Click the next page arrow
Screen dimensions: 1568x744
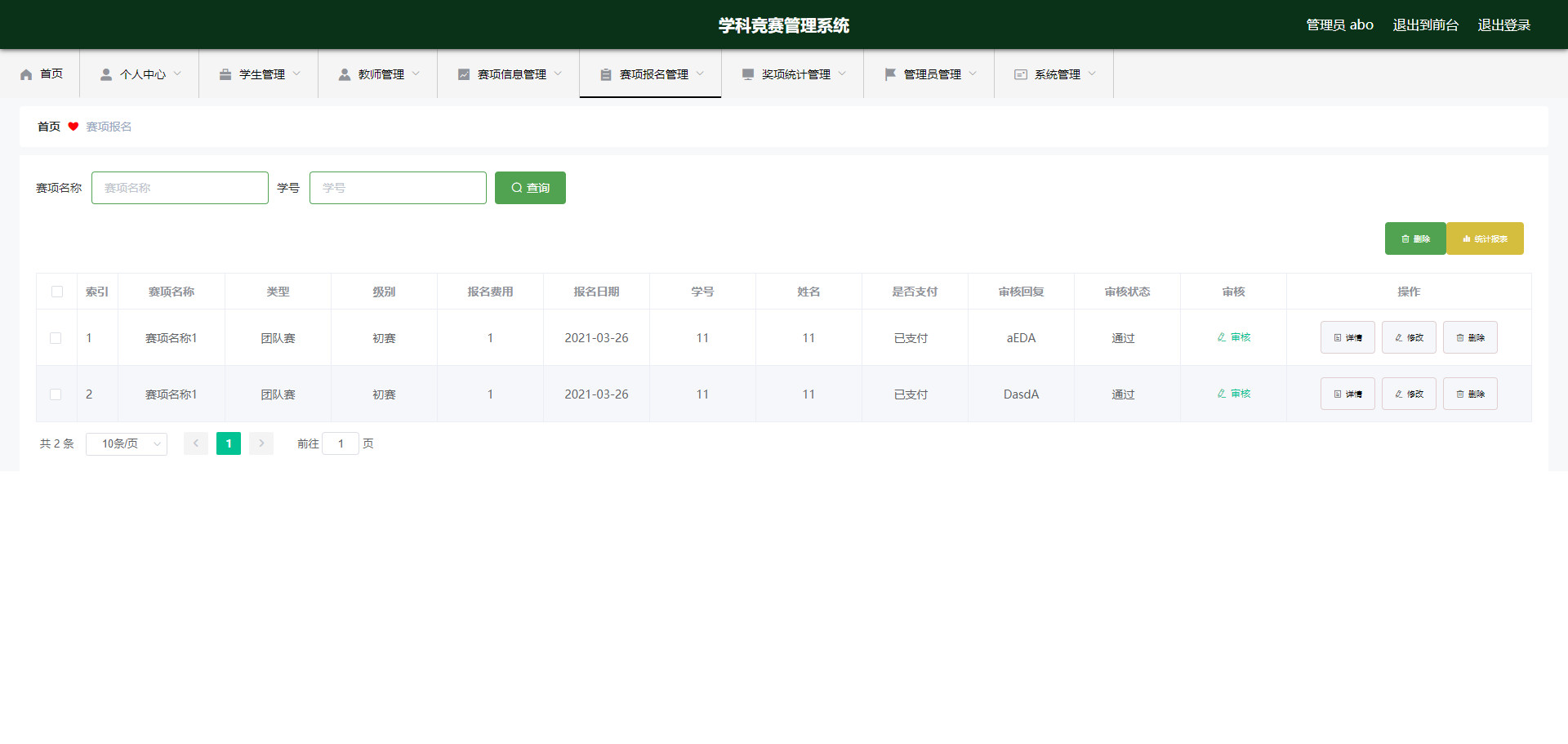(x=261, y=443)
